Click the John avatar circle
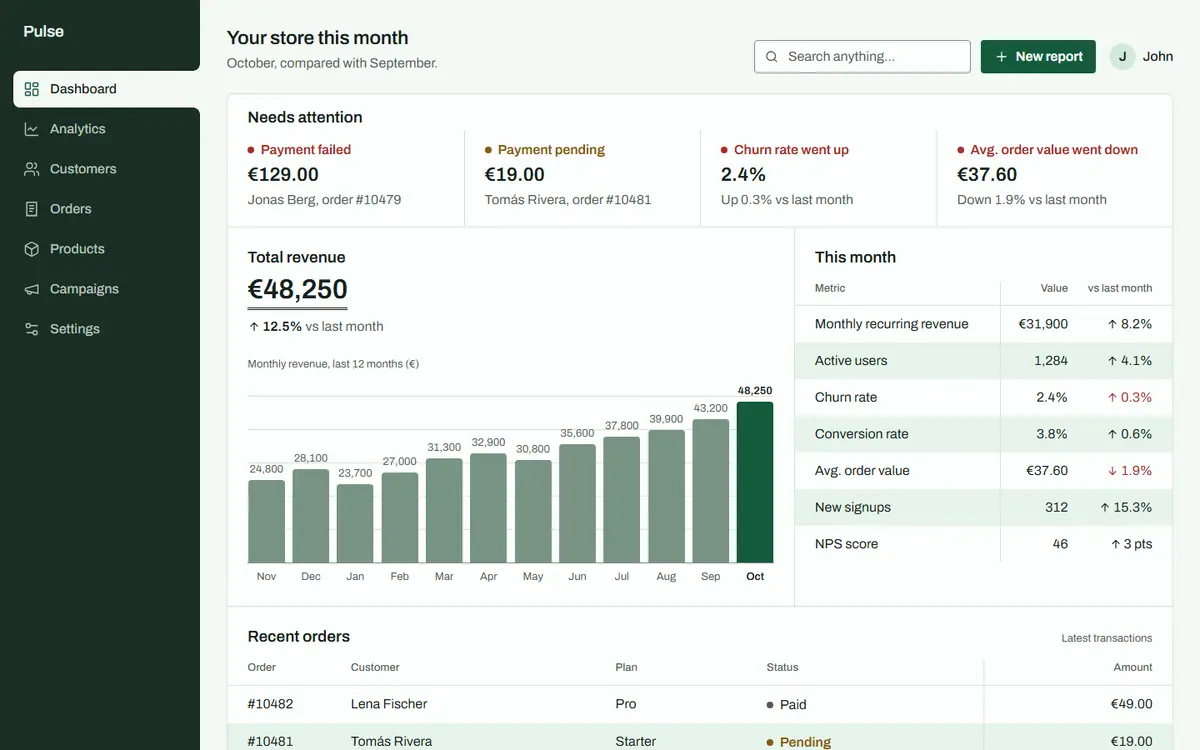The height and width of the screenshot is (750, 1200). (x=1122, y=57)
